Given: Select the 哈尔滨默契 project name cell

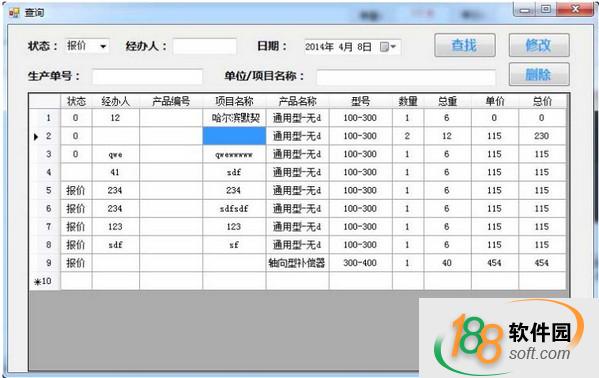Looking at the screenshot, I should pyautogui.click(x=234, y=118).
